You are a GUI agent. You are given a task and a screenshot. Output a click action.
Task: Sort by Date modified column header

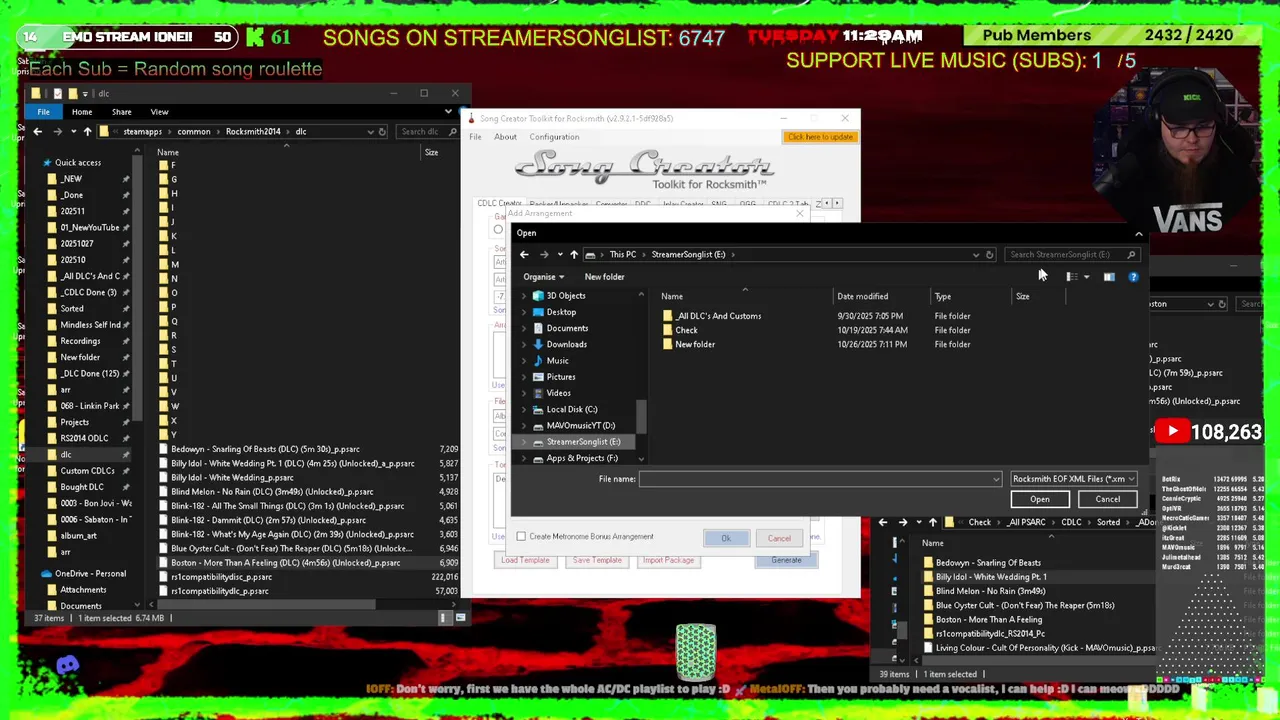click(x=862, y=296)
